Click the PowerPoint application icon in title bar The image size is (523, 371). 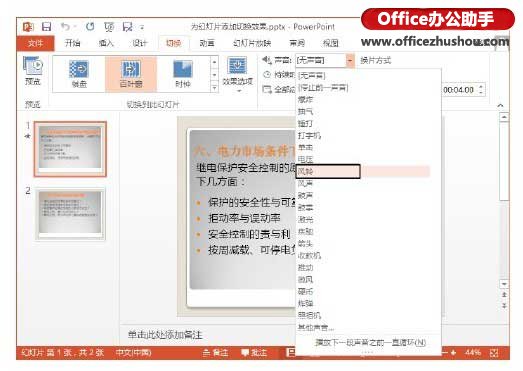point(28,27)
